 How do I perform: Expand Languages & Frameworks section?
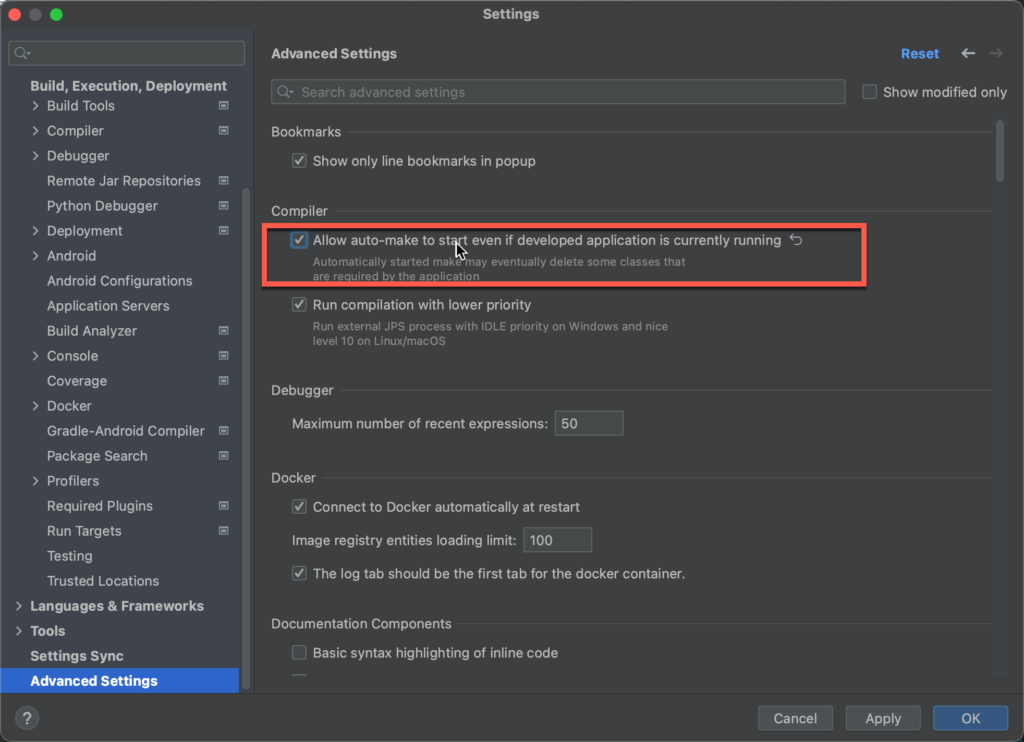19,606
